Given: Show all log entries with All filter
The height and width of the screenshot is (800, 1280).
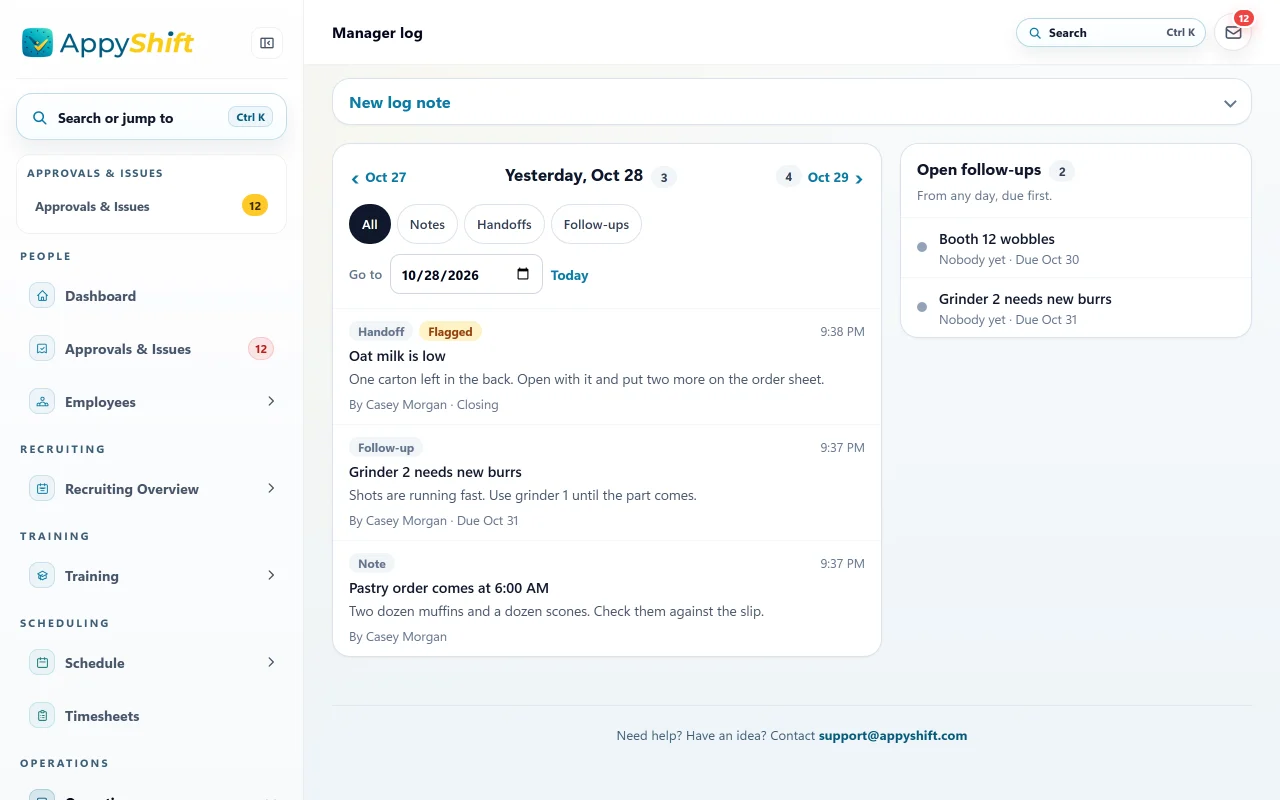Looking at the screenshot, I should 370,224.
